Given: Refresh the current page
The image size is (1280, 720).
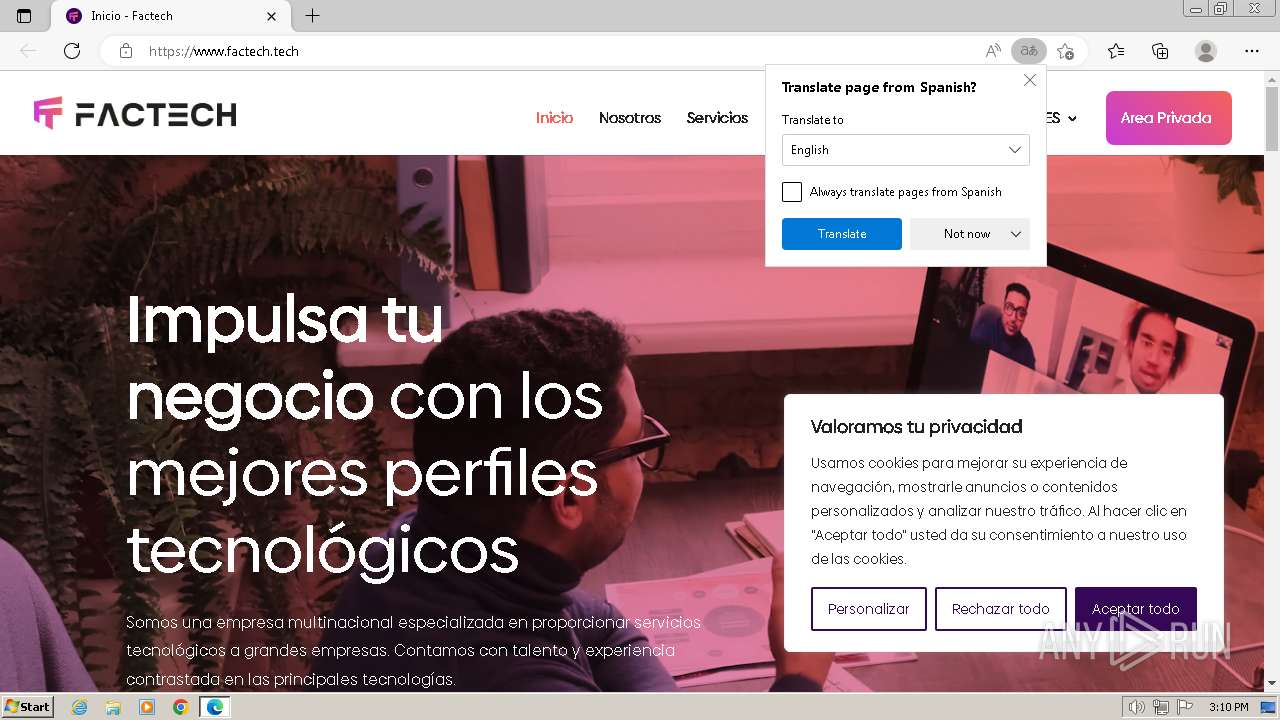Looking at the screenshot, I should click(72, 51).
